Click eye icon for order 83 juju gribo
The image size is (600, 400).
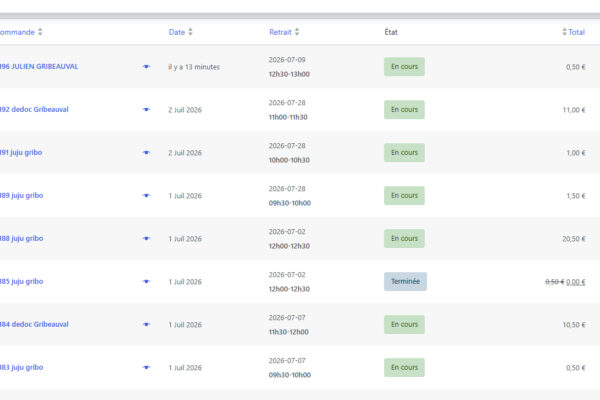146,367
